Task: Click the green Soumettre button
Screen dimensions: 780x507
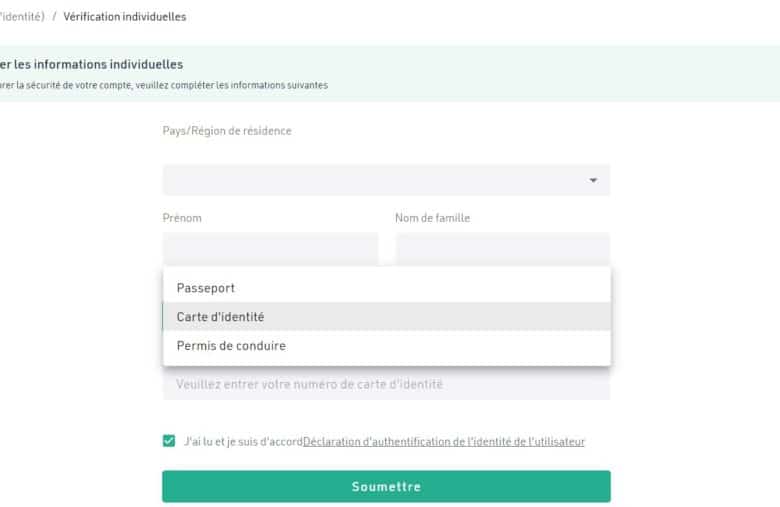Action: pos(386,486)
